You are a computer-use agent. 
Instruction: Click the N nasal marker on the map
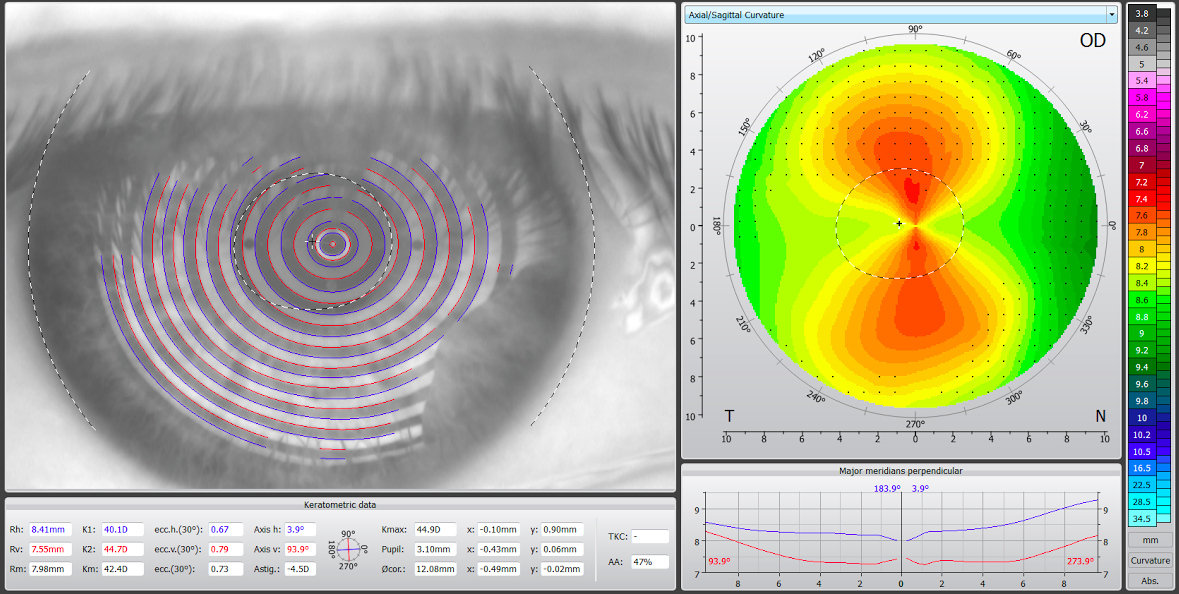(1100, 417)
